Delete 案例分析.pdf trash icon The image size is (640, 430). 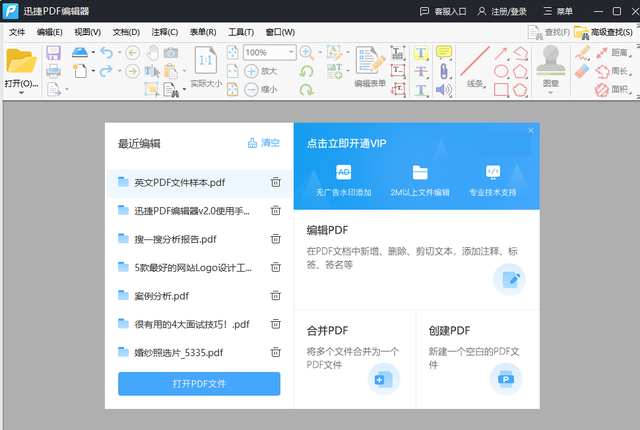pos(276,295)
